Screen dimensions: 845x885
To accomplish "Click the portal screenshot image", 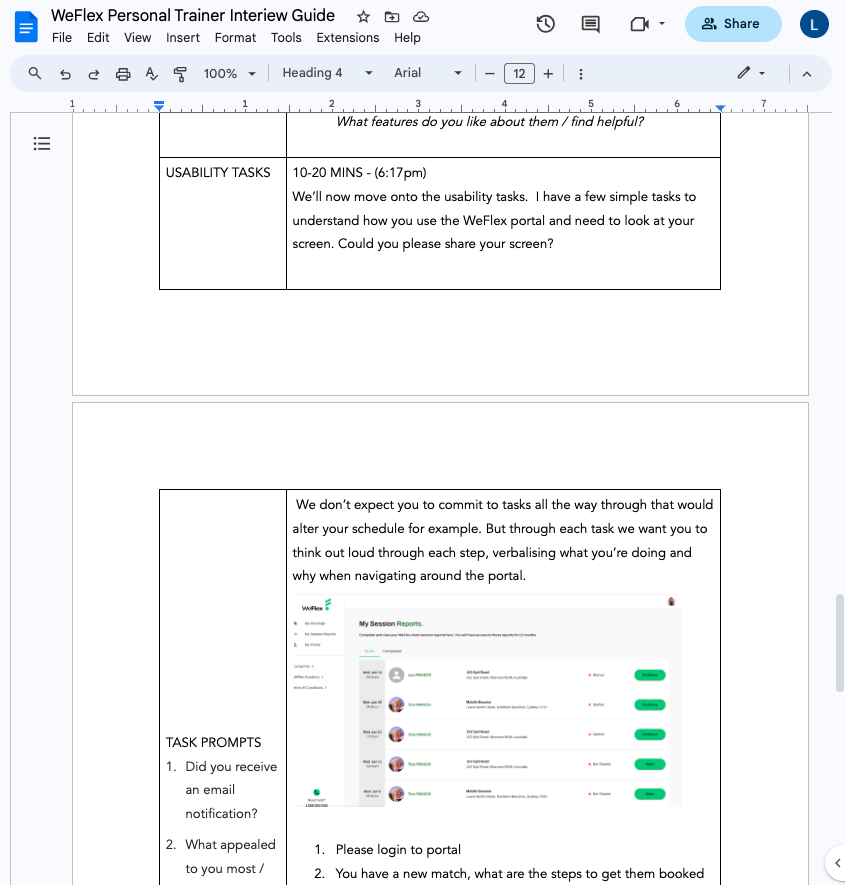I will point(488,700).
